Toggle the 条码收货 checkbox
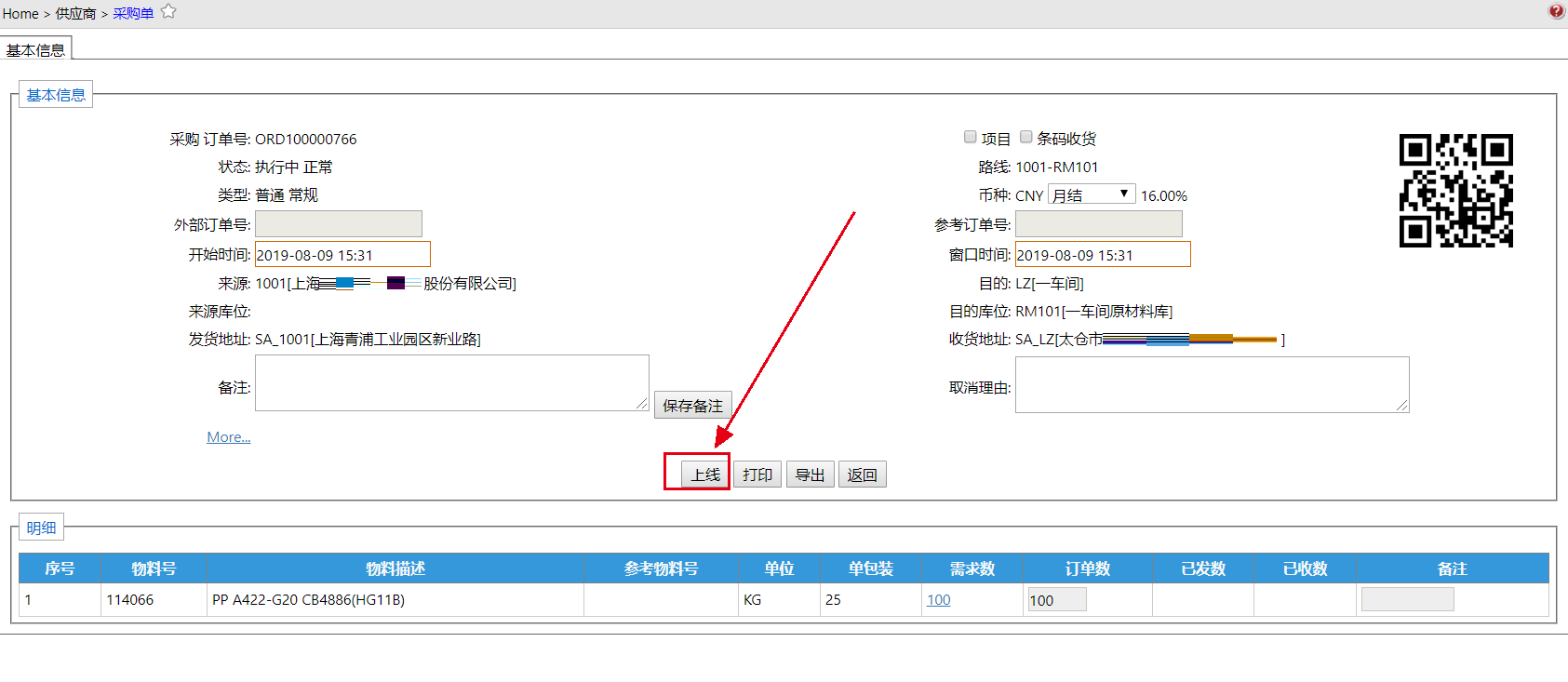The width and height of the screenshot is (1568, 682). tap(1025, 137)
